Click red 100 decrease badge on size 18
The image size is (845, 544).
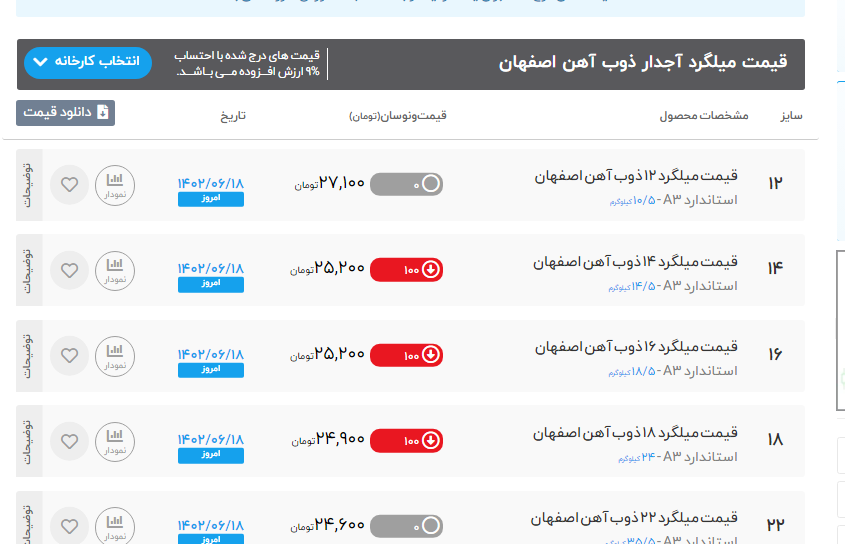point(406,440)
